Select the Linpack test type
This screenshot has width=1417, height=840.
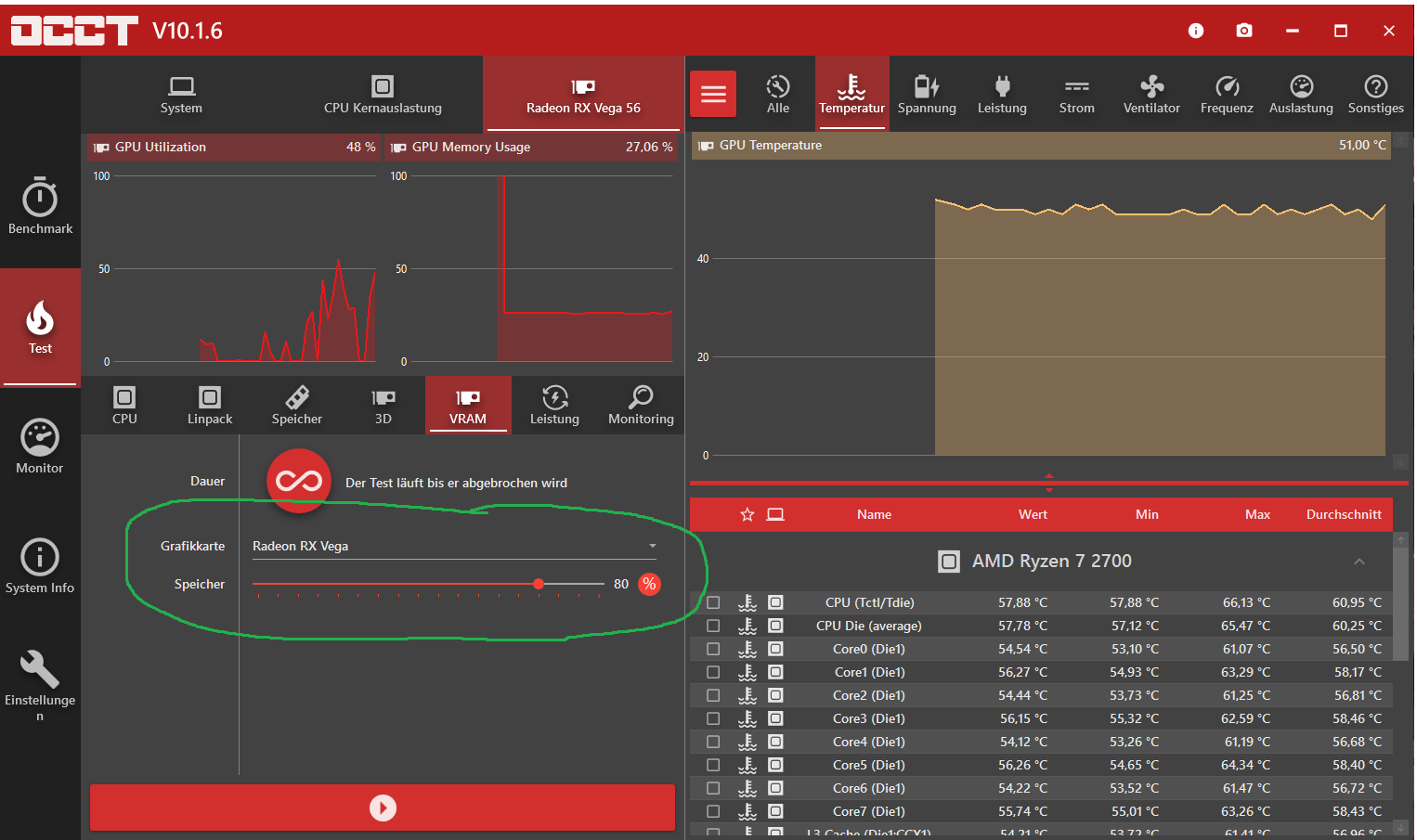pyautogui.click(x=210, y=406)
